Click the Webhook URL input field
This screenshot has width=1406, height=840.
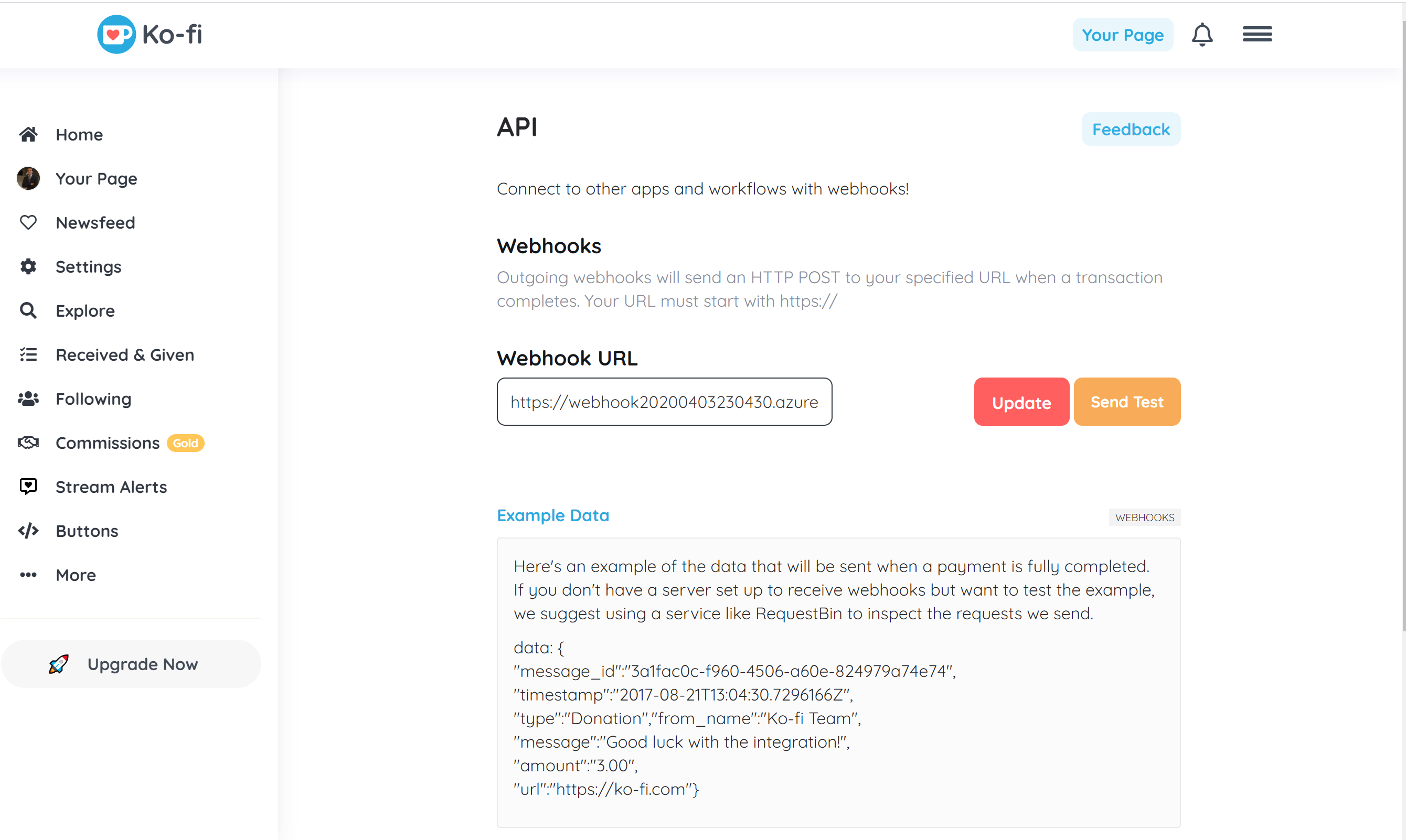664,401
